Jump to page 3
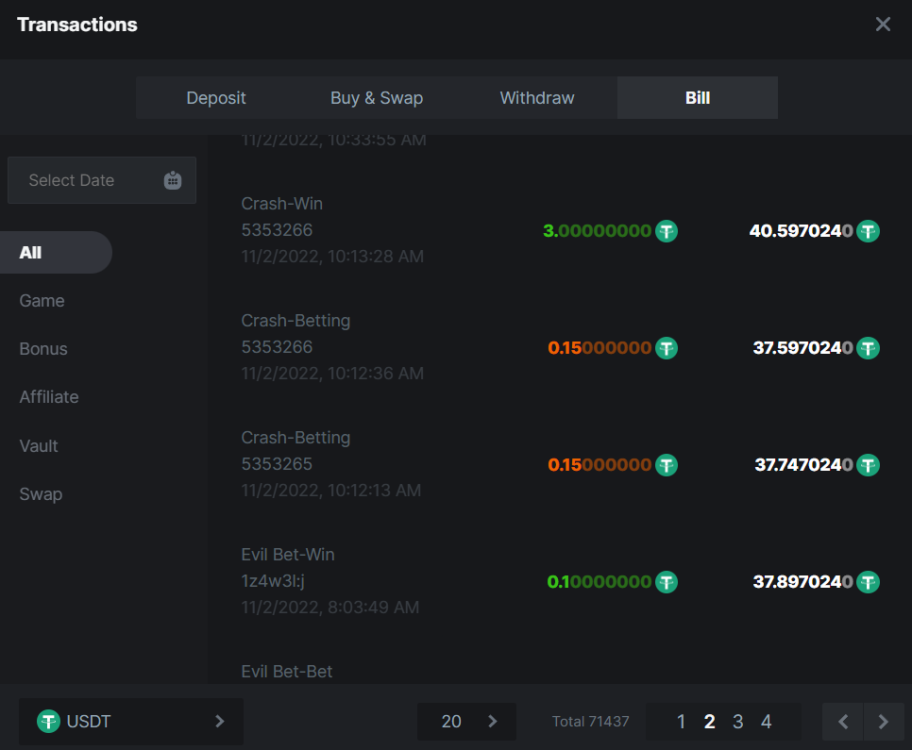Viewport: 912px width, 750px height. 738,722
